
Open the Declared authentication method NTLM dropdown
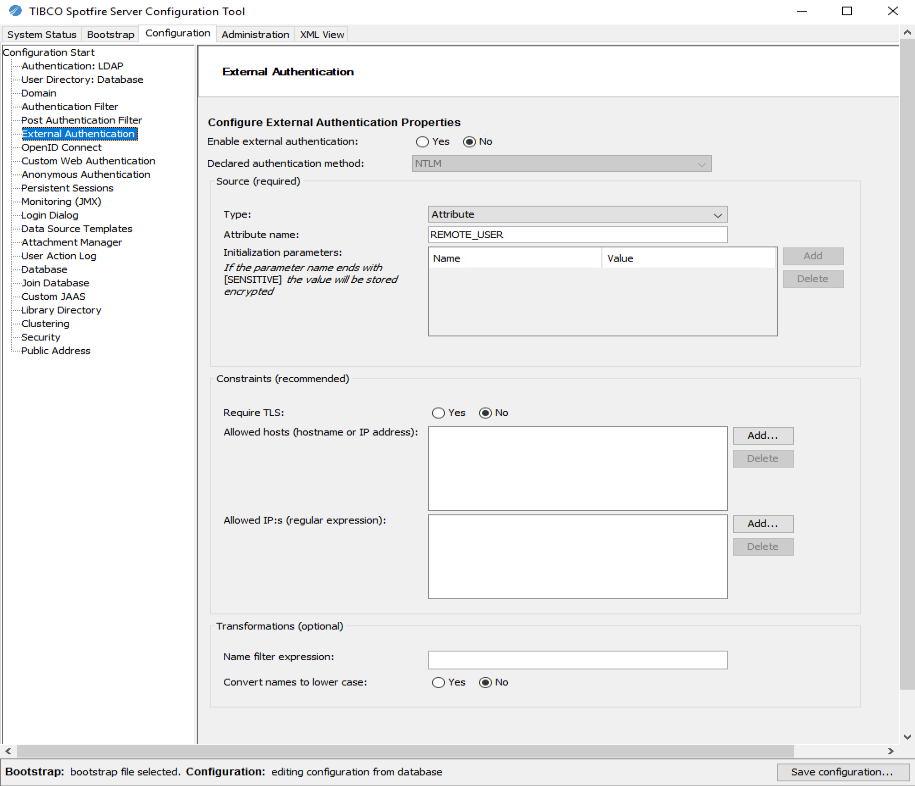pyautogui.click(x=561, y=164)
